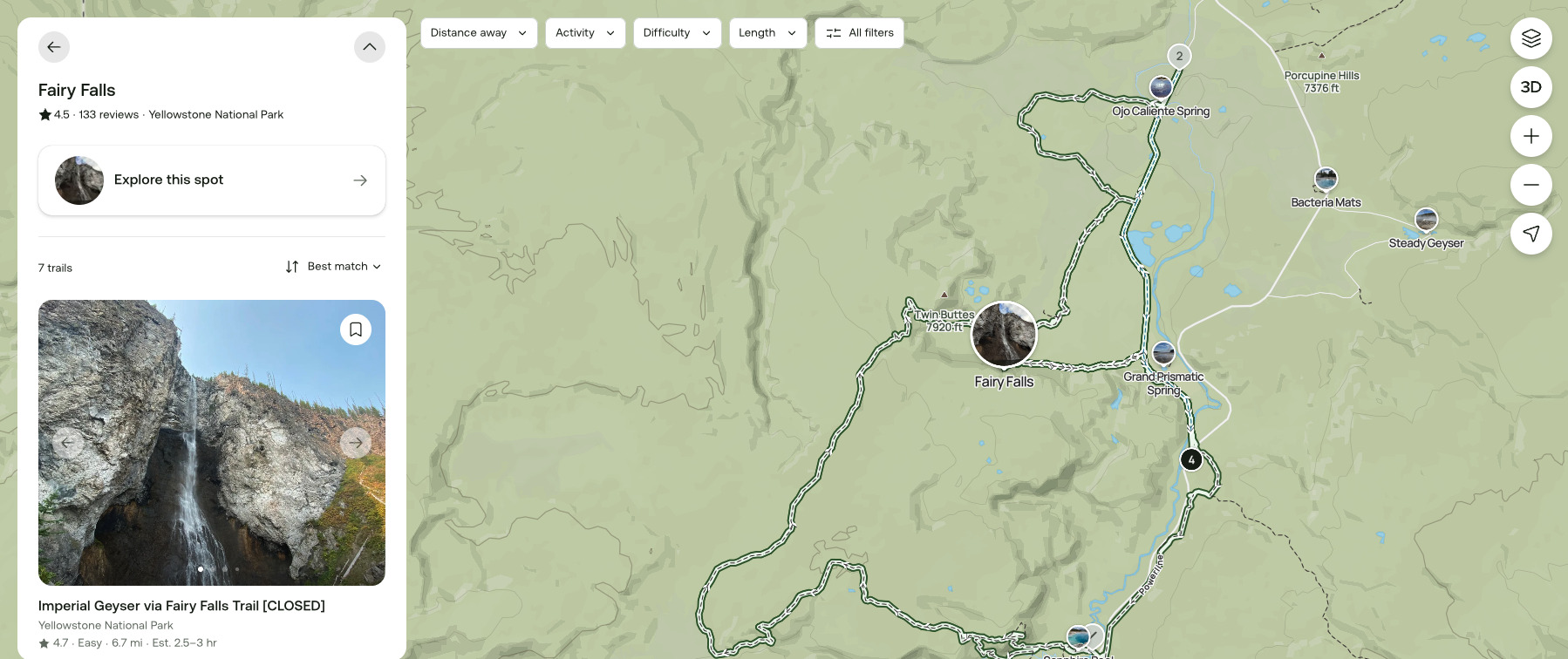Open the Explore this spot card
The height and width of the screenshot is (659, 1568).
(x=212, y=180)
